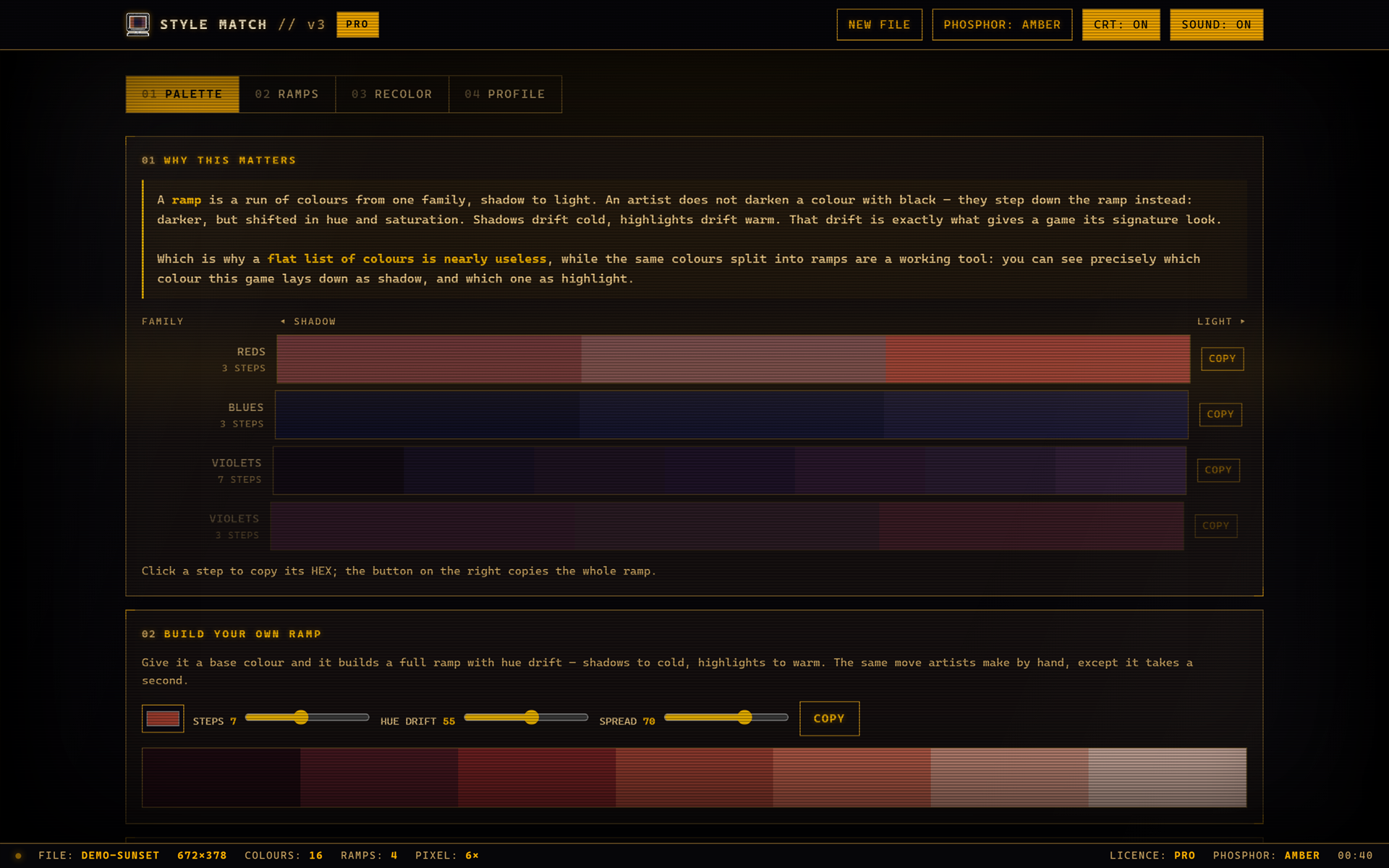
Task: Click the RAMPS: 4 status entry
Action: 369,856
